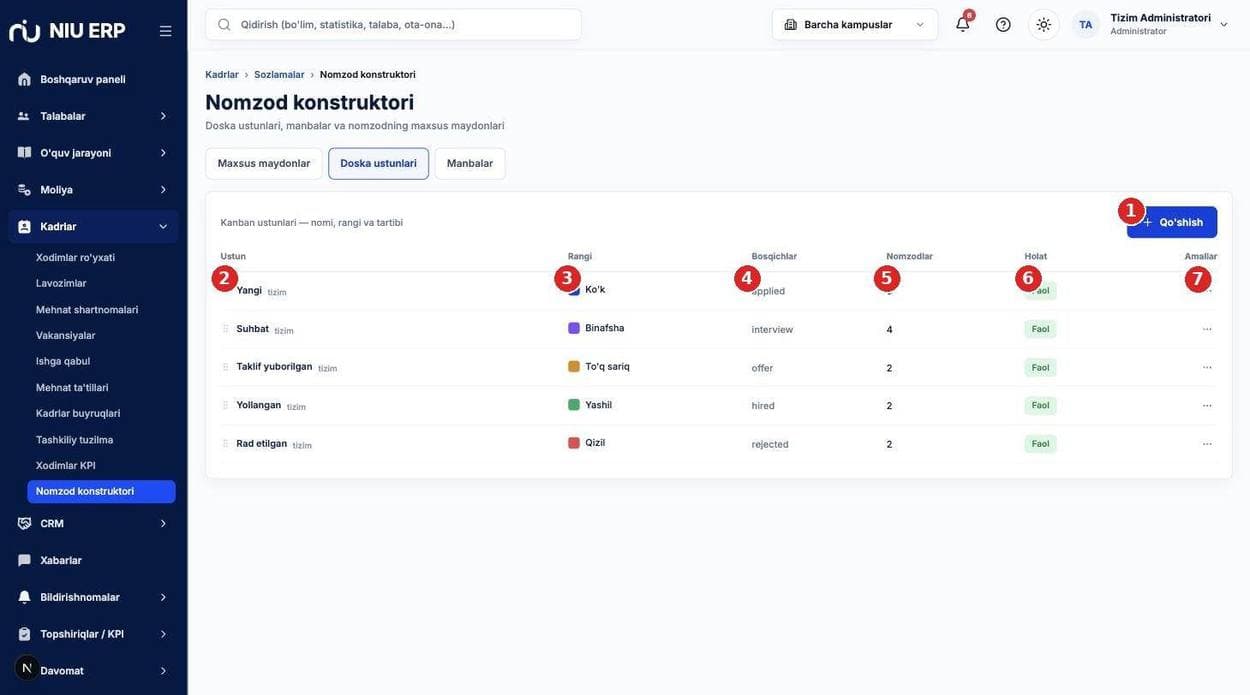Expand the Moliya sidebar section
This screenshot has width=1250, height=695.
(x=93, y=190)
